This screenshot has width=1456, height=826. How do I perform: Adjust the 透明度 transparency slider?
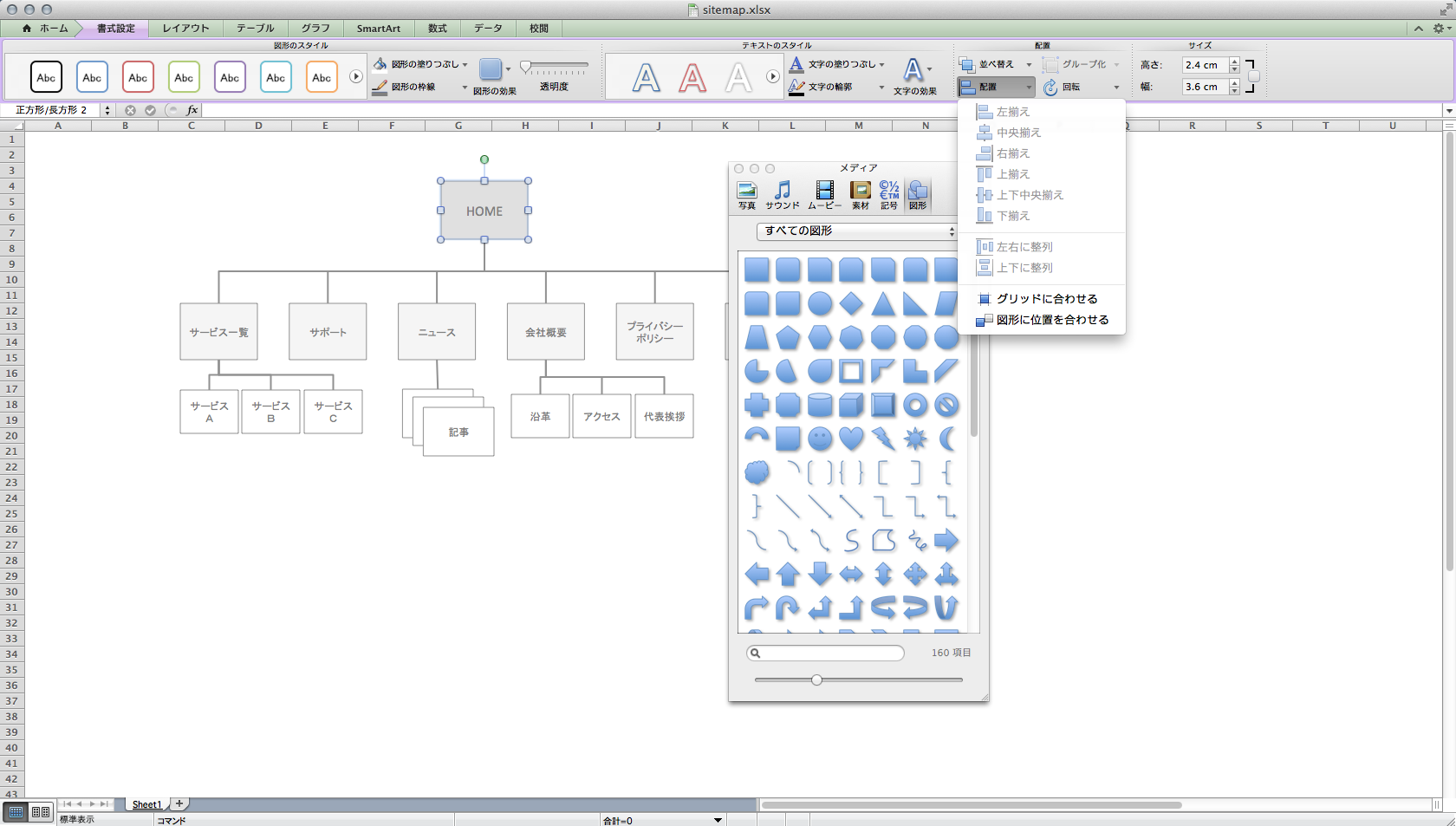(526, 68)
